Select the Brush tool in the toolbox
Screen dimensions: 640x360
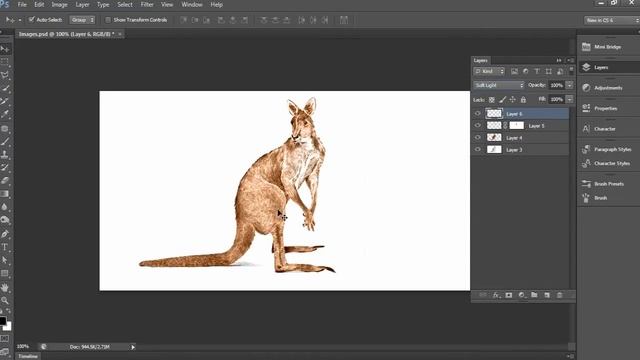(x=5, y=142)
